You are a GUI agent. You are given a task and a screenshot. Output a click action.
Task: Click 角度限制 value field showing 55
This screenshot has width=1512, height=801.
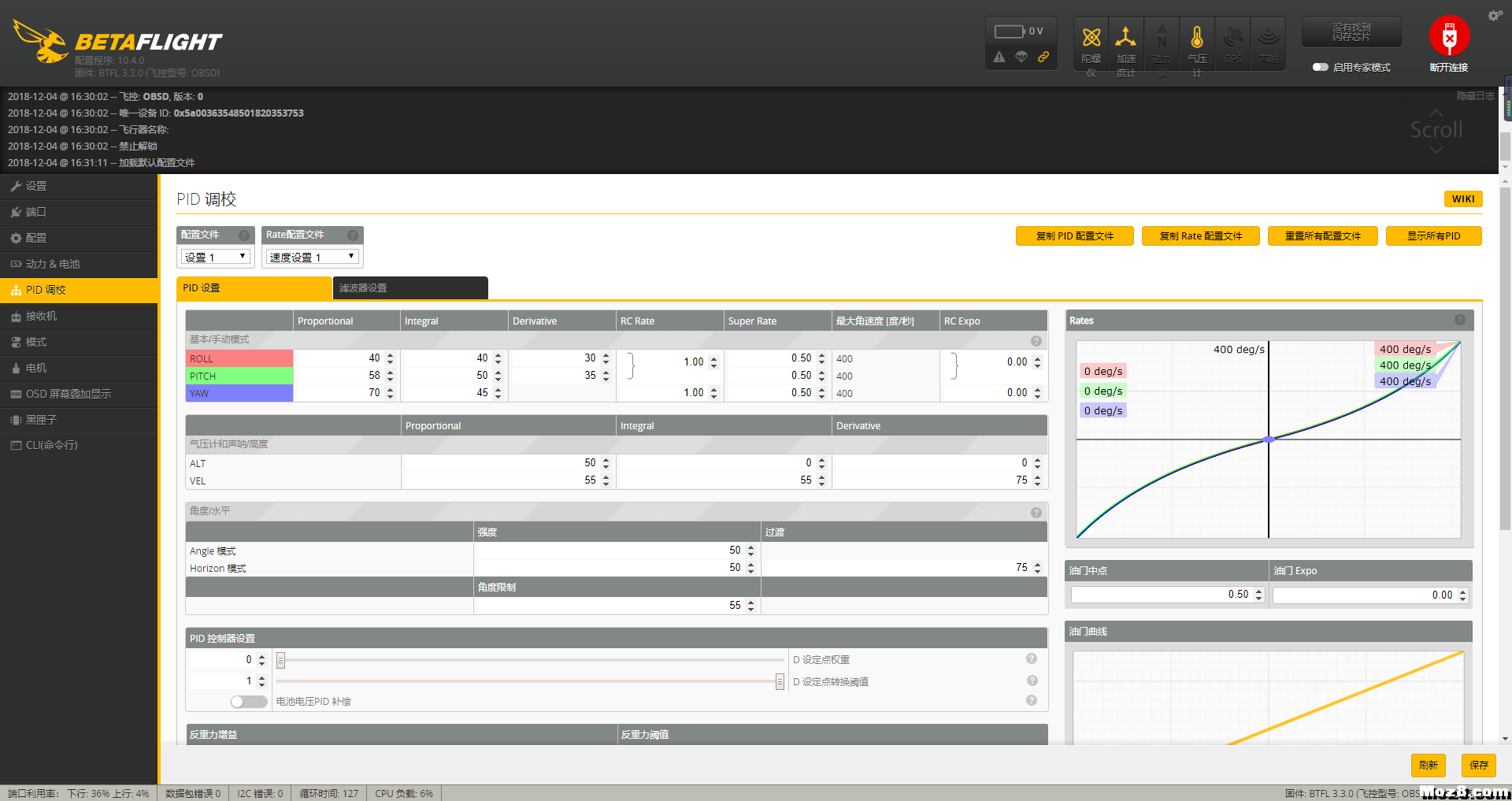[x=616, y=605]
